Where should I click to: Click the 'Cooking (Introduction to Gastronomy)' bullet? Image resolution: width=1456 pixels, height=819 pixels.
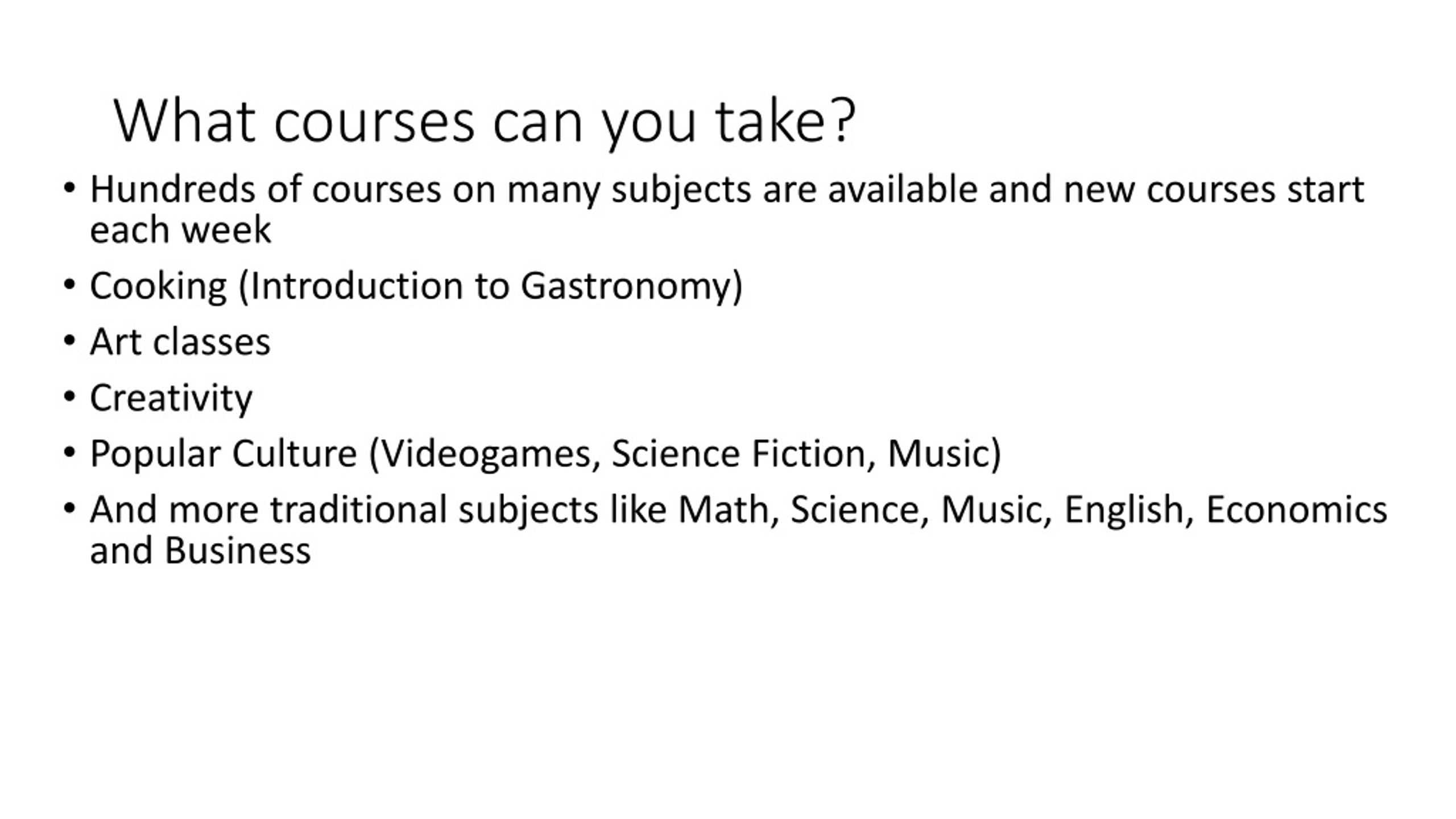416,286
